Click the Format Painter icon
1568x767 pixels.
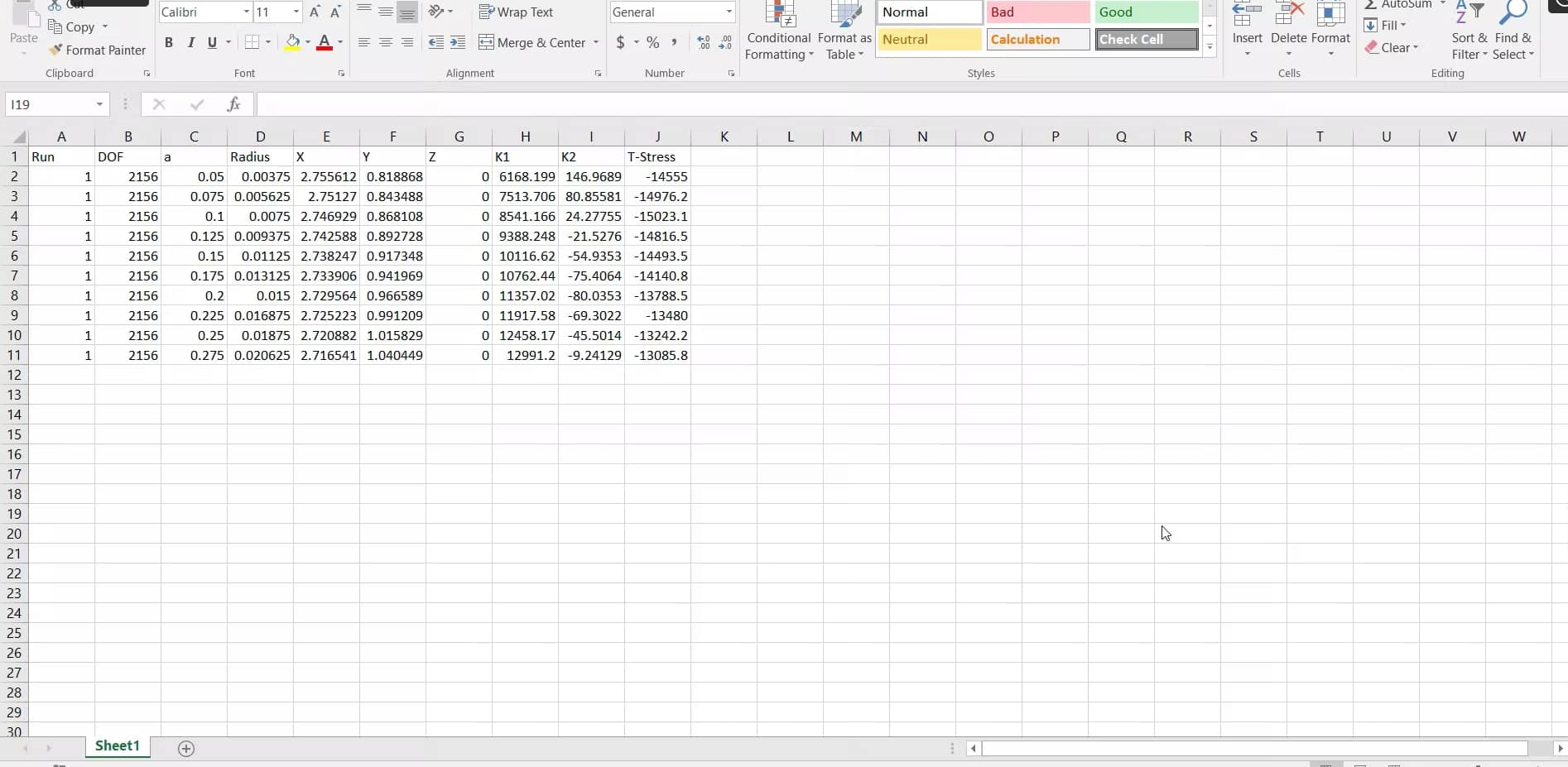coord(56,50)
